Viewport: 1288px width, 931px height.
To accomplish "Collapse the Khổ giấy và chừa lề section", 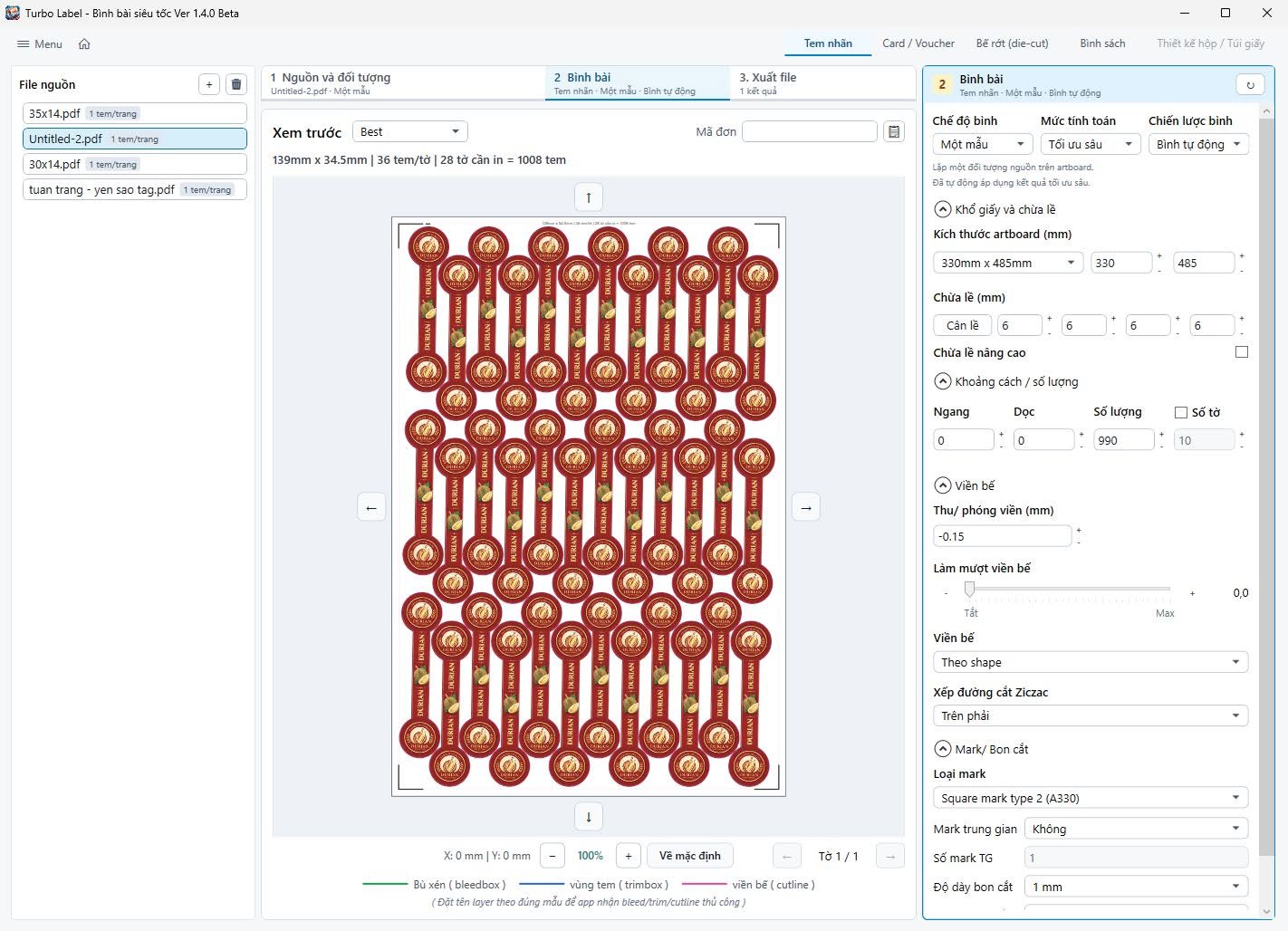I will point(943,209).
